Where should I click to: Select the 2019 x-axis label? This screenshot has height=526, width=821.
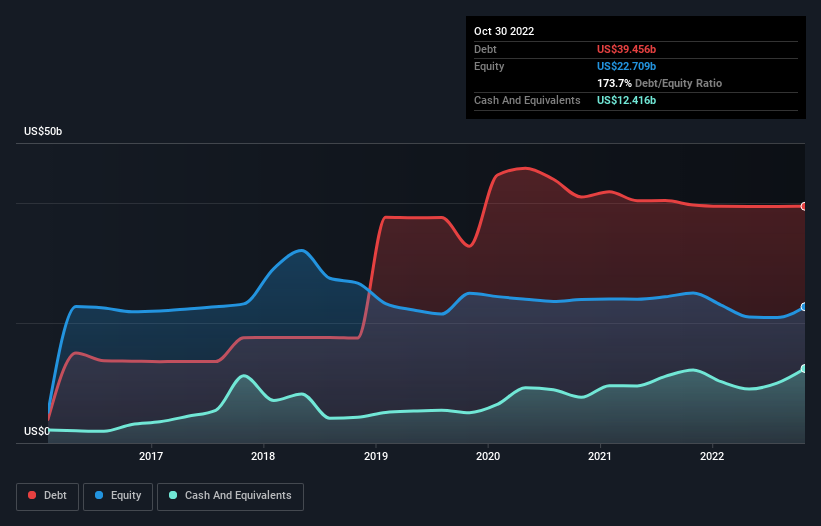pos(376,456)
